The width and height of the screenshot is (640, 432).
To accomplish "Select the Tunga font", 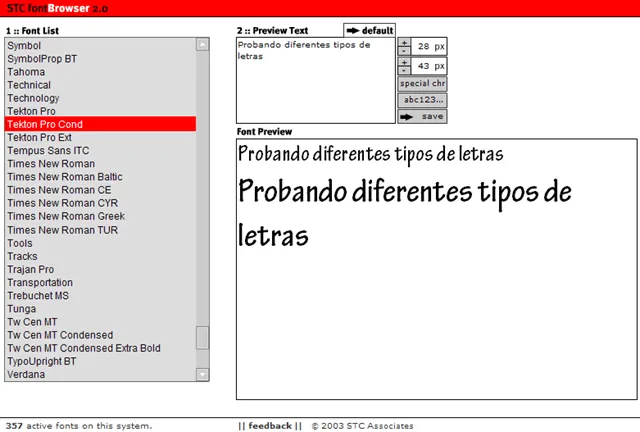I will [x=100, y=308].
